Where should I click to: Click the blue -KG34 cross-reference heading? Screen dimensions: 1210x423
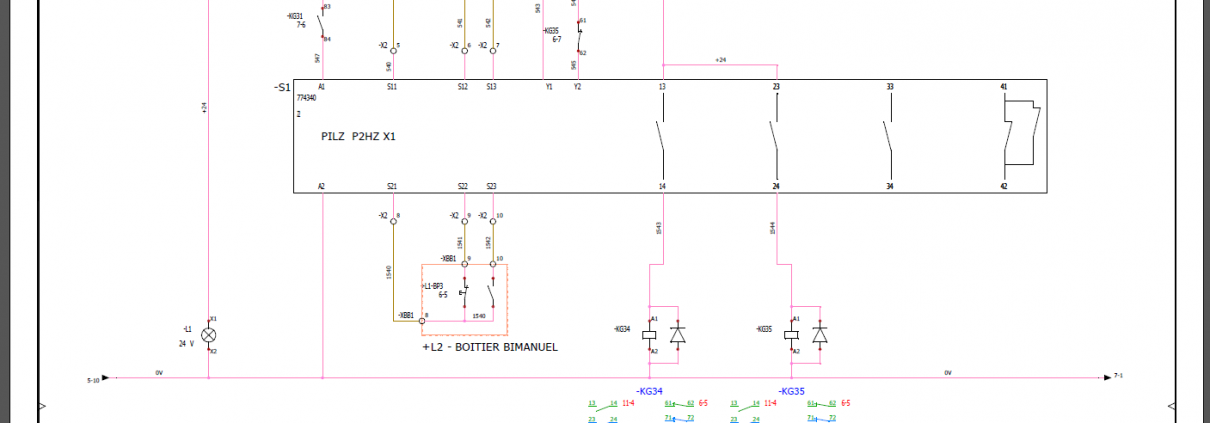click(651, 391)
